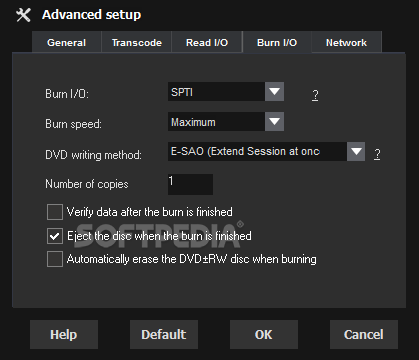Click the E-SAO writing method value
419x360 pixels.
[x=257, y=152]
